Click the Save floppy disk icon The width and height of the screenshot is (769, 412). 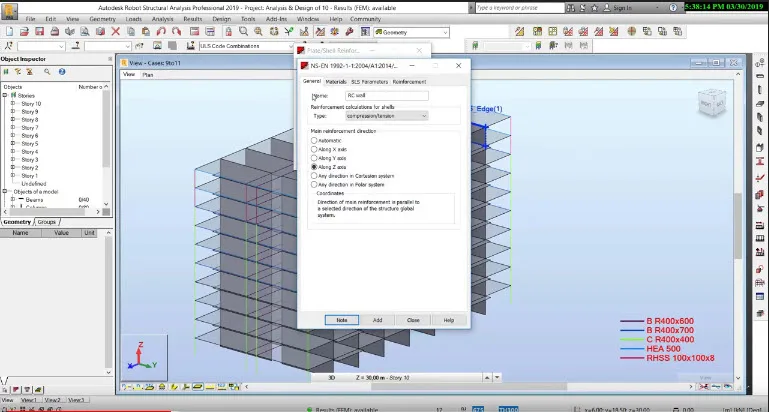40,32
